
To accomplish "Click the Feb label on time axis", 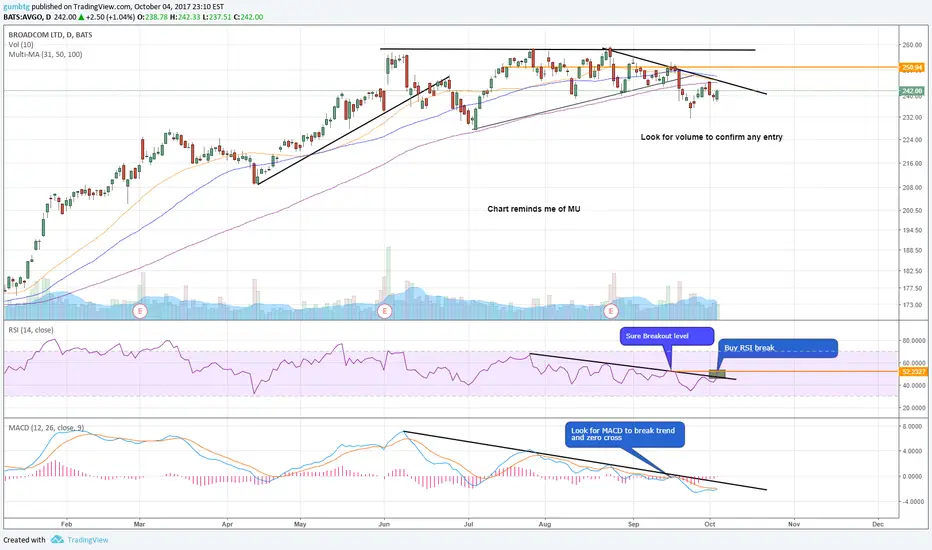I will (66, 524).
